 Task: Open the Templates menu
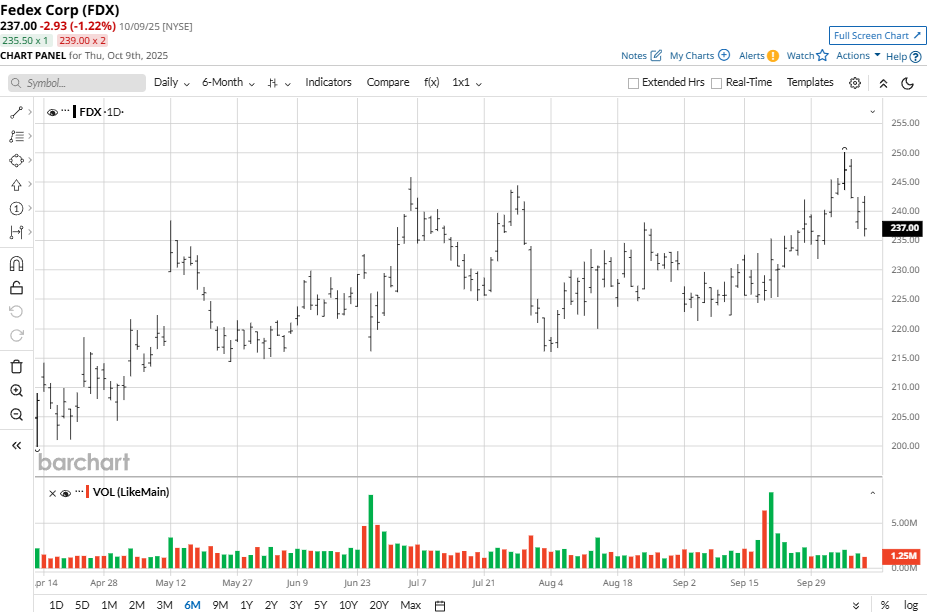coord(810,82)
